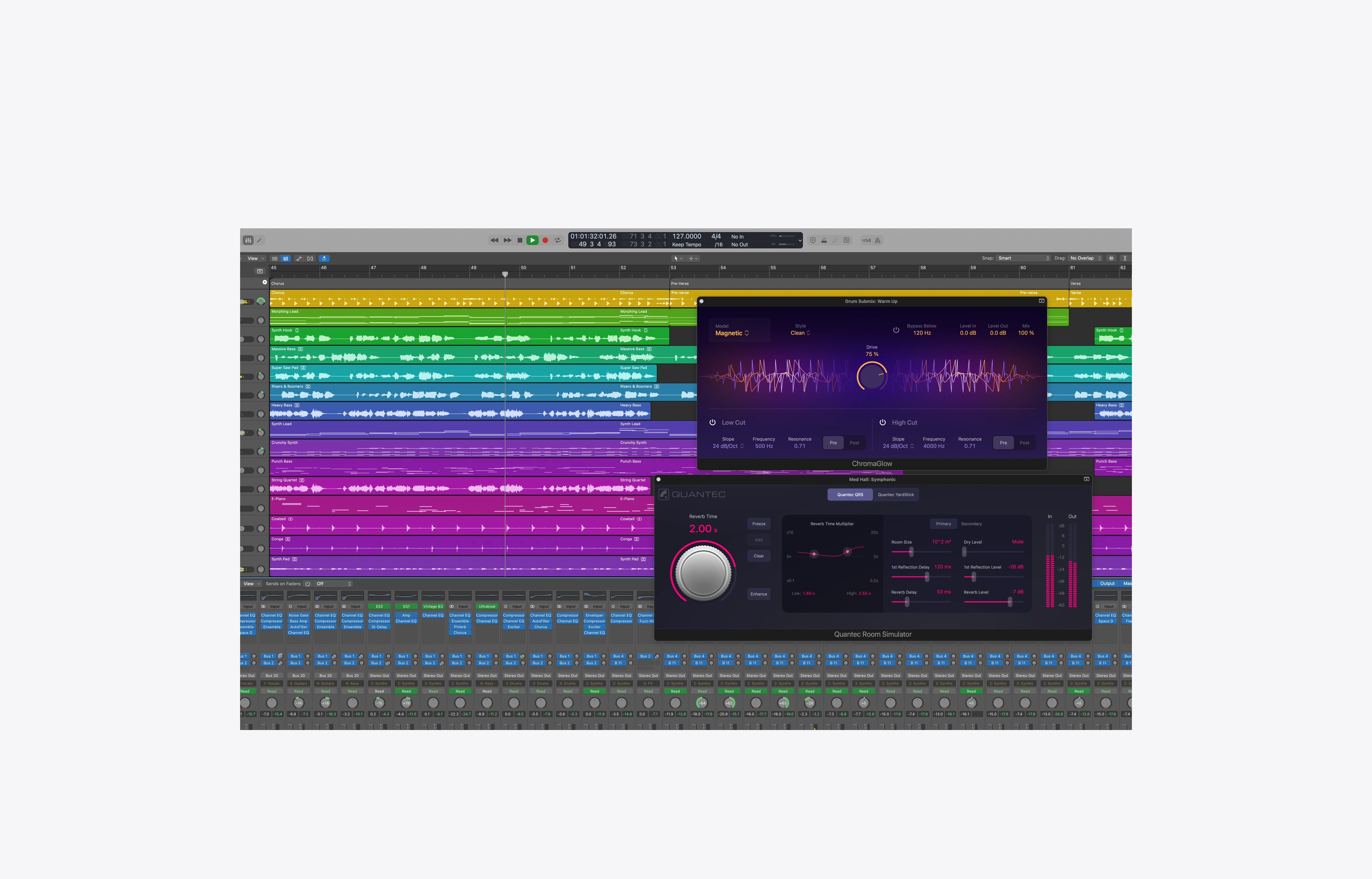Screen dimensions: 1372x879
Task: Click the Waveform Zoom icon
Action: point(1111,258)
